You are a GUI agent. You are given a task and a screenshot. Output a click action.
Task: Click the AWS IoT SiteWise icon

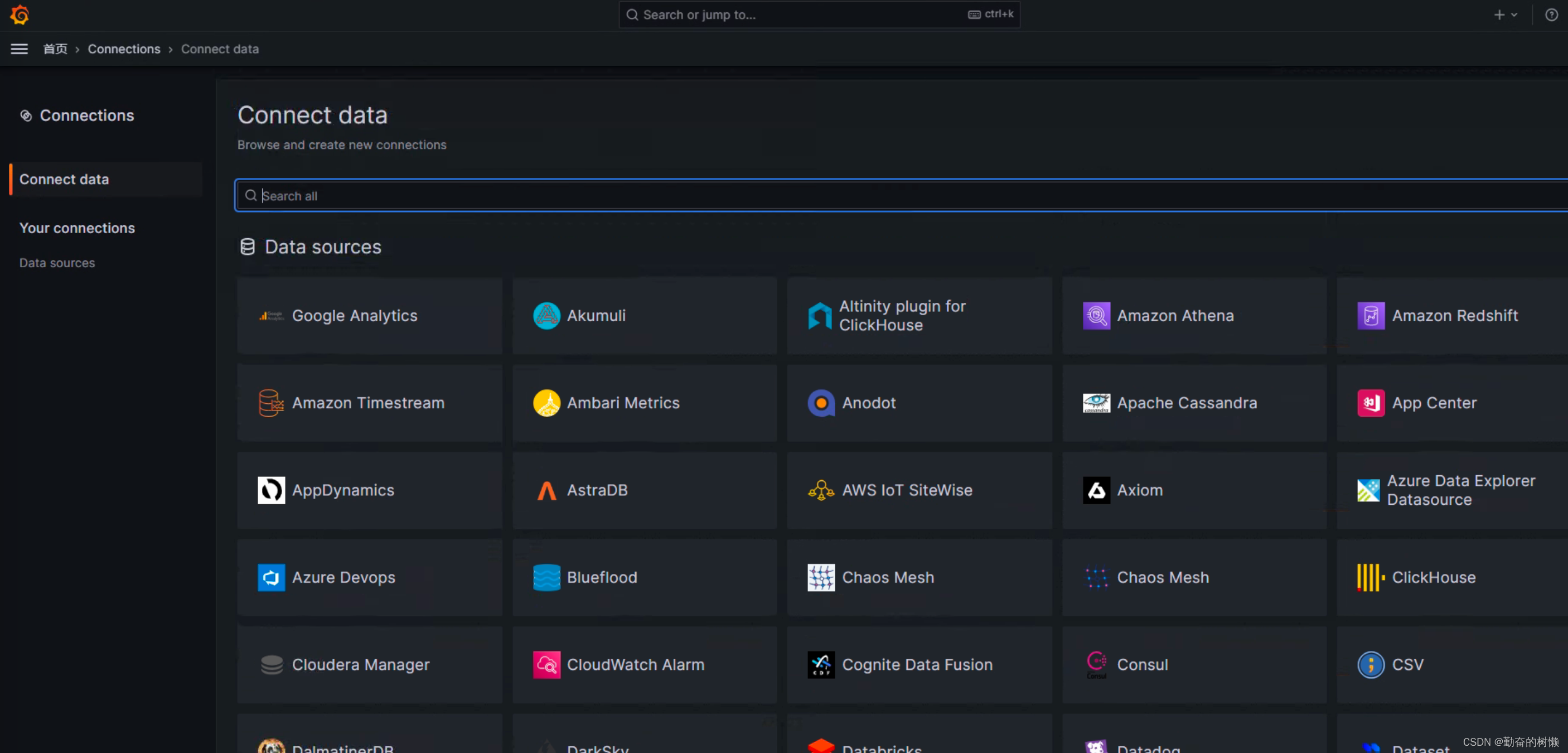(x=821, y=490)
